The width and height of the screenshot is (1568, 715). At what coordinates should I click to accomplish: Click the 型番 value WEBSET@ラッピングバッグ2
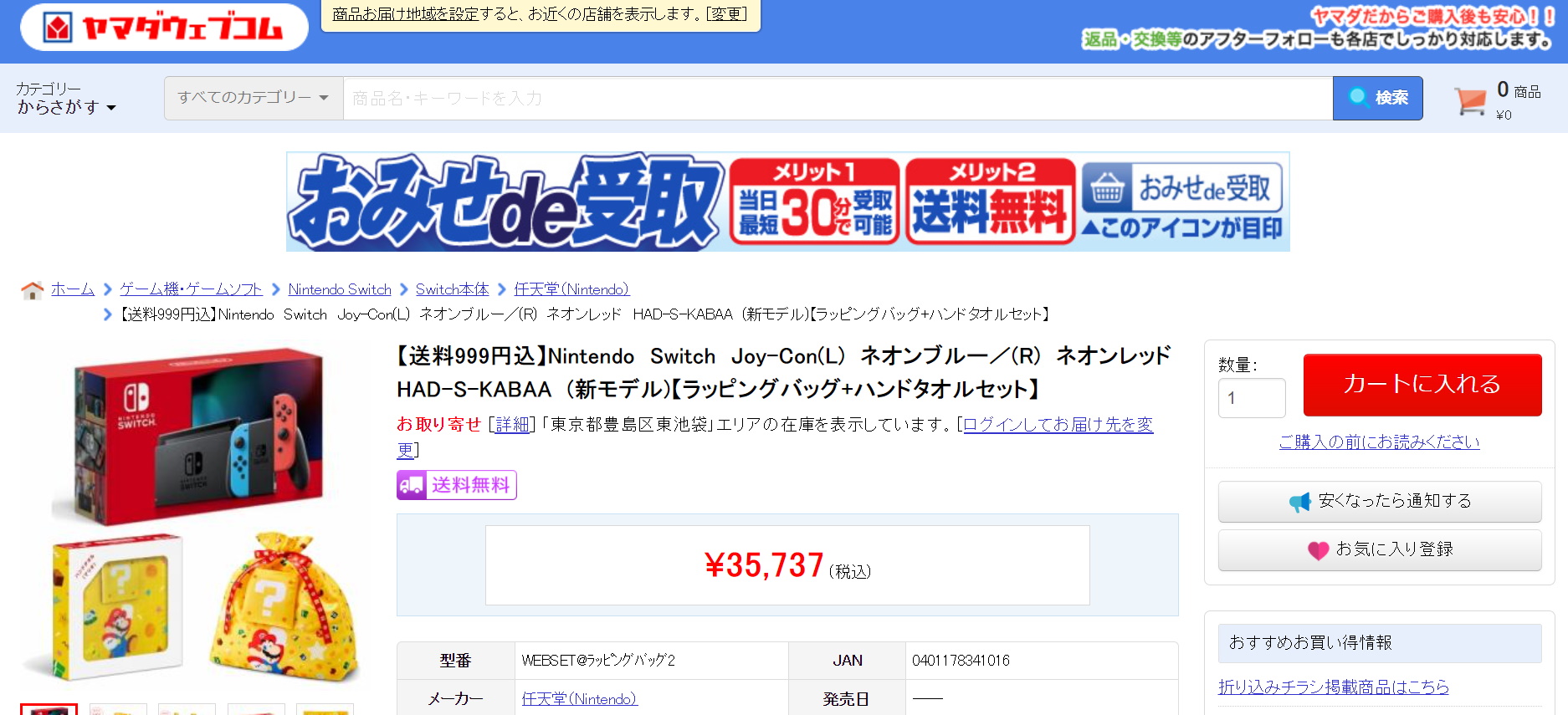click(x=598, y=661)
